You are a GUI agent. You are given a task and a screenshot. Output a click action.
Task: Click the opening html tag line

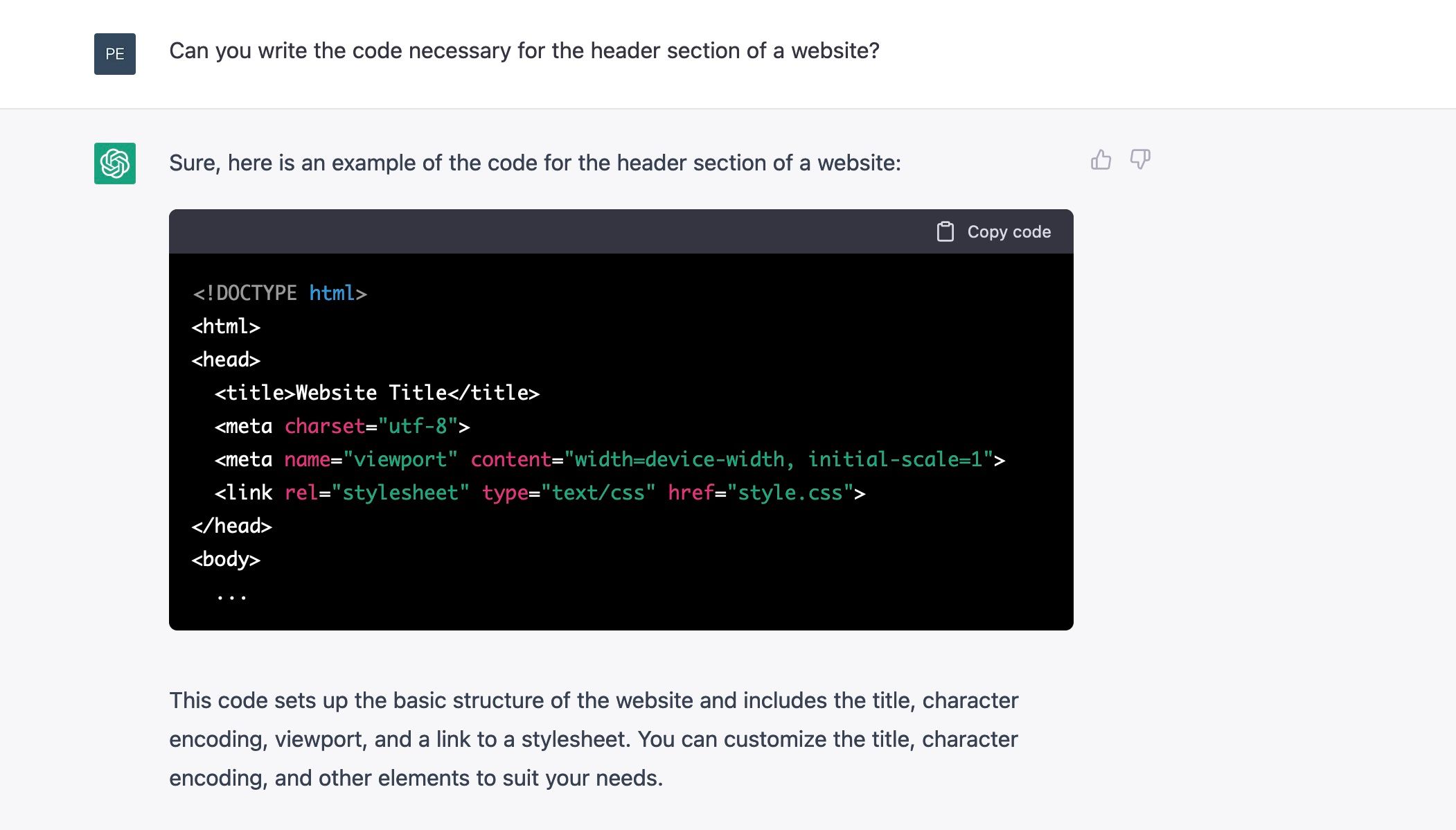pyautogui.click(x=226, y=326)
